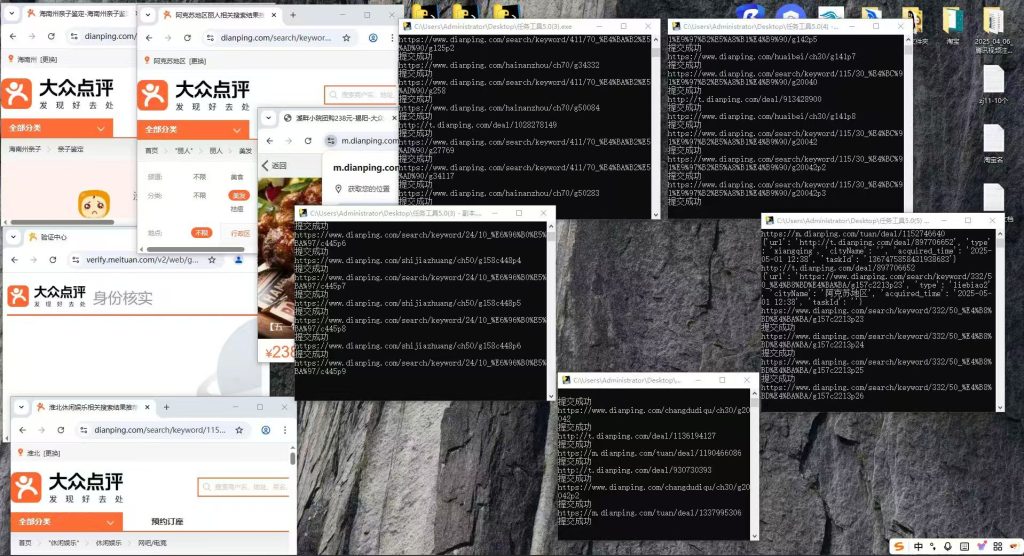Switch to the 验证中心 tab
The image size is (1024, 556).
pos(52,237)
